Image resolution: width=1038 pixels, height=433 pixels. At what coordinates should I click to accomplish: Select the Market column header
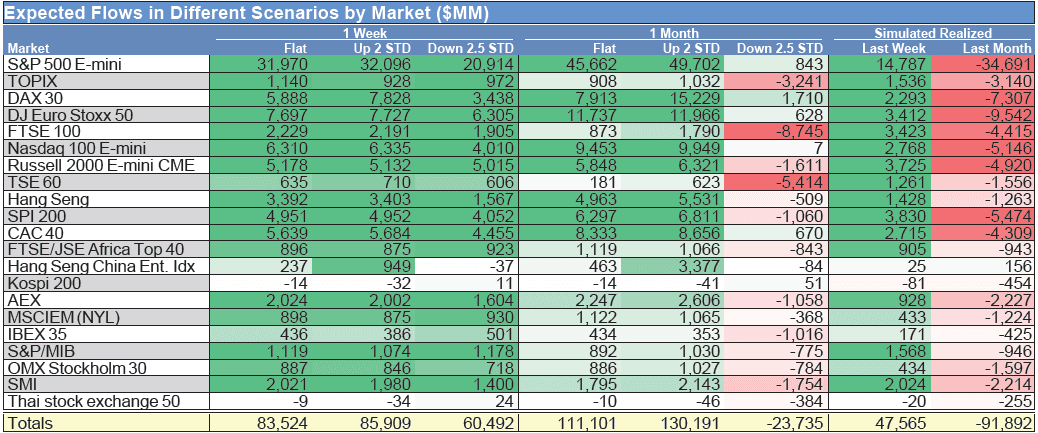click(x=26, y=48)
